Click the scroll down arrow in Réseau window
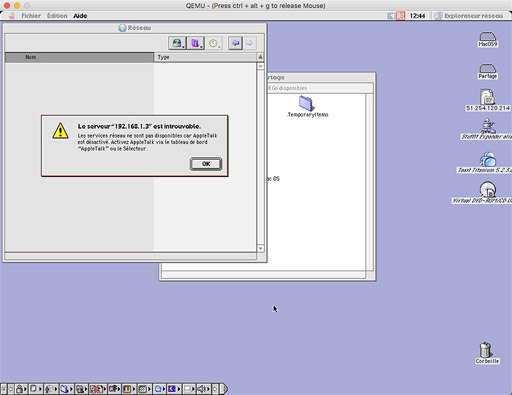 pos(261,248)
